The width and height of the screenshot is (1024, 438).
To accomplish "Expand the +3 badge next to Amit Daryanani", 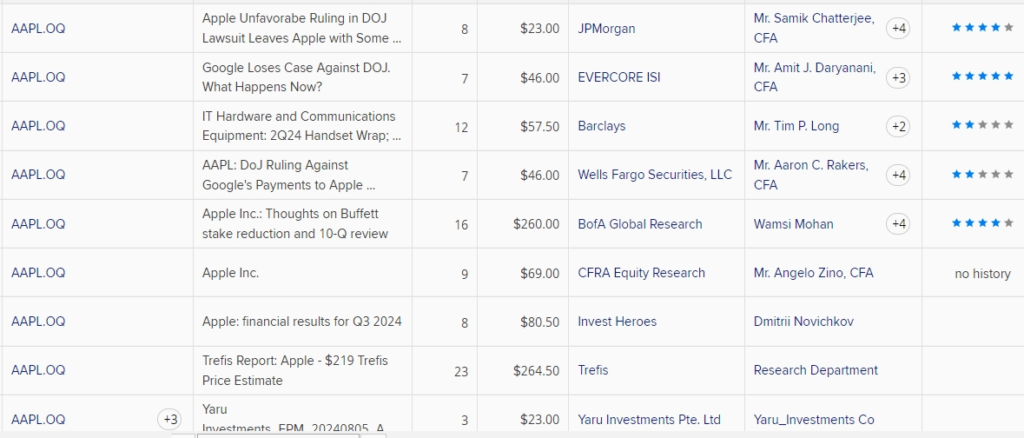I will point(898,77).
